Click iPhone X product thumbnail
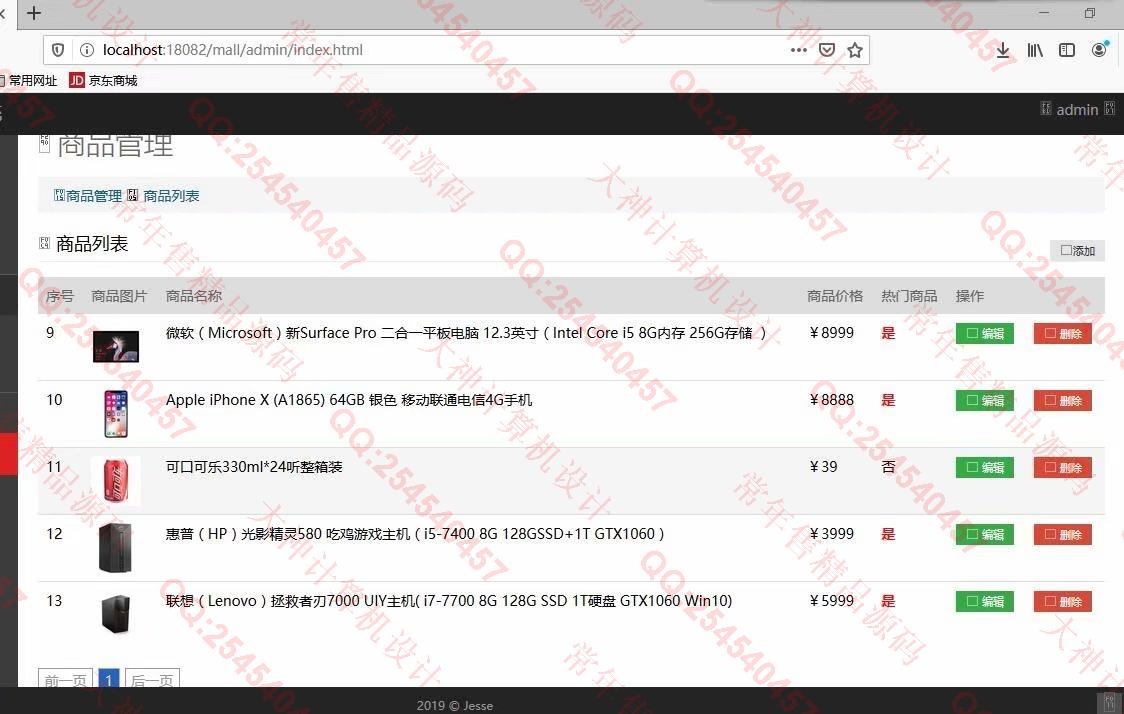The image size is (1124, 714). click(116, 414)
